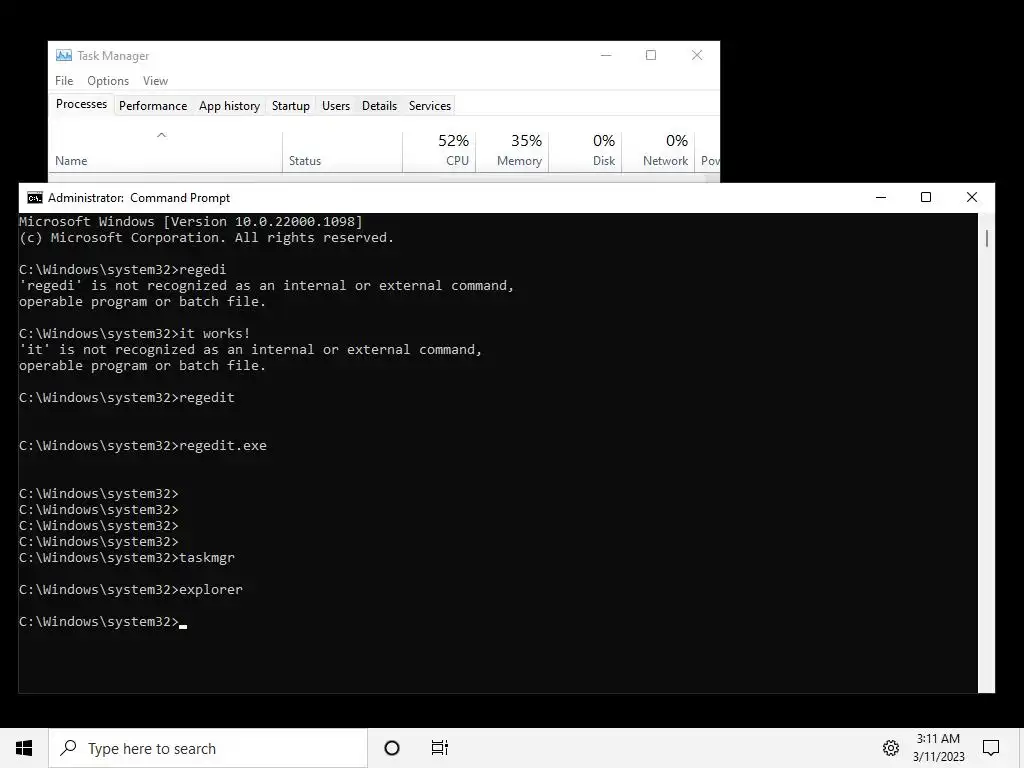The image size is (1024, 768).
Task: Click the Command Prompt title bar icon
Action: (35, 198)
